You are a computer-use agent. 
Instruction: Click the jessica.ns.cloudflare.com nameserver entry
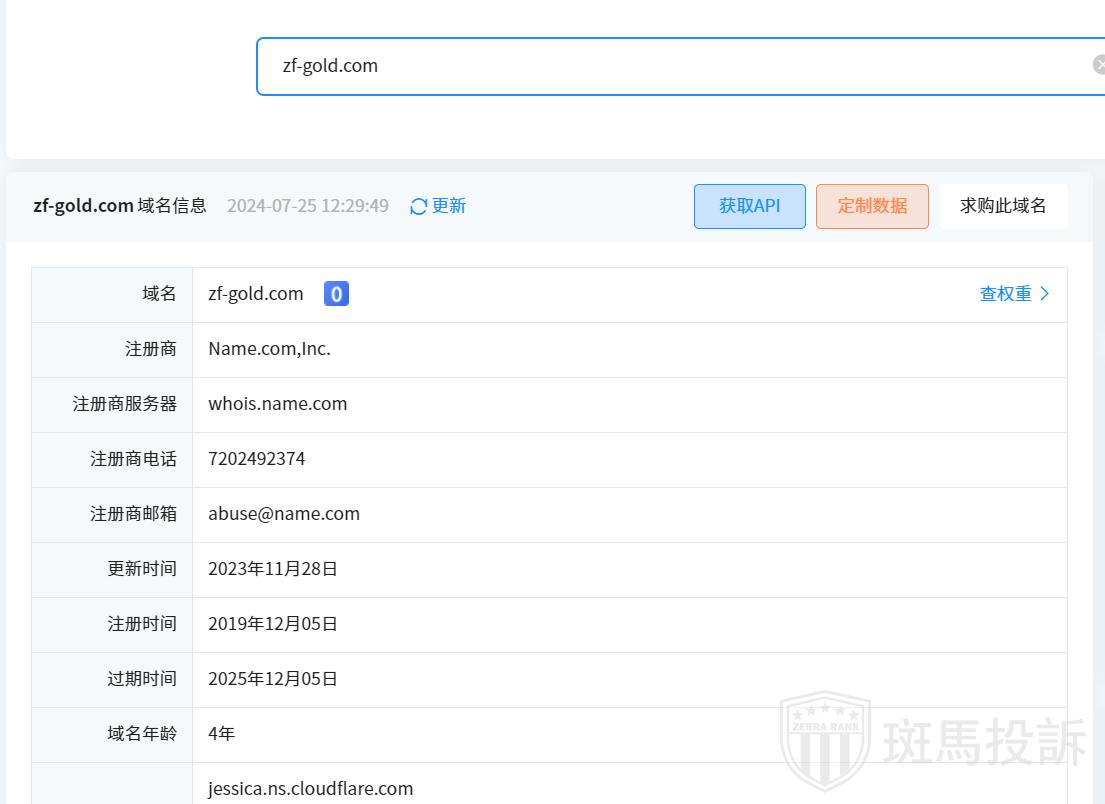pos(311,789)
